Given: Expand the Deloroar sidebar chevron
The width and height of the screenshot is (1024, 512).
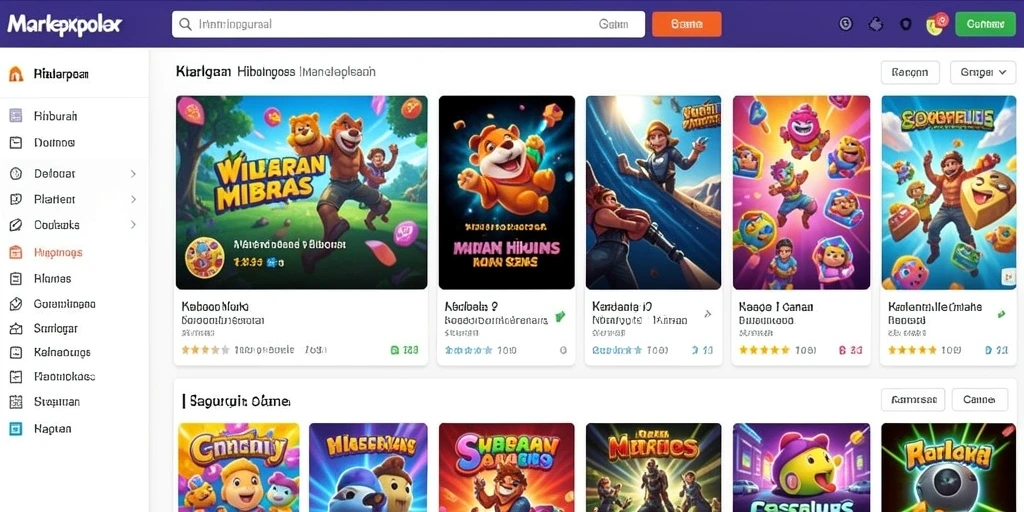Looking at the screenshot, I should [133, 174].
